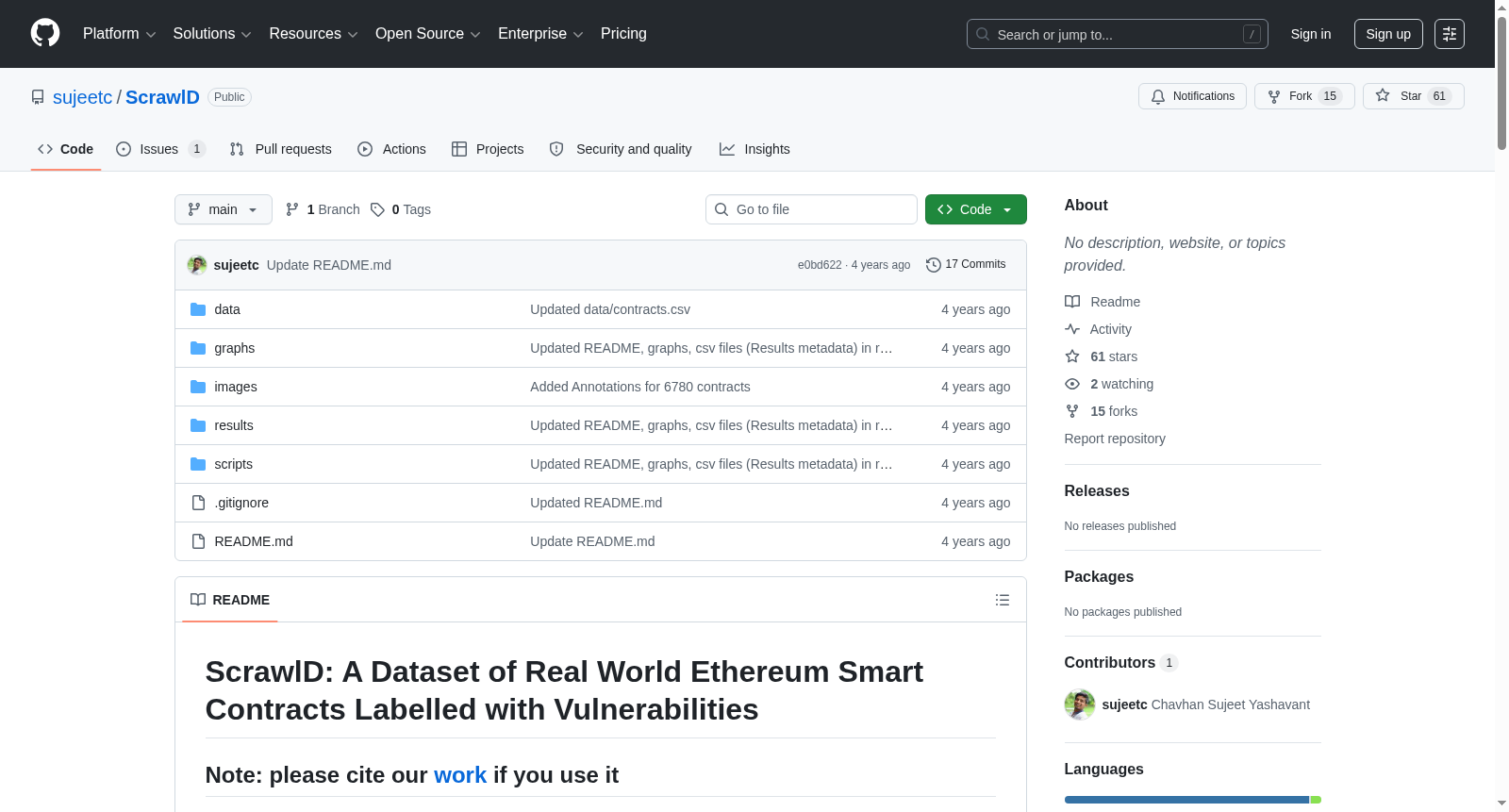The height and width of the screenshot is (812, 1509).
Task: Click the fork icon beside 15 forks
Action: point(1072,411)
